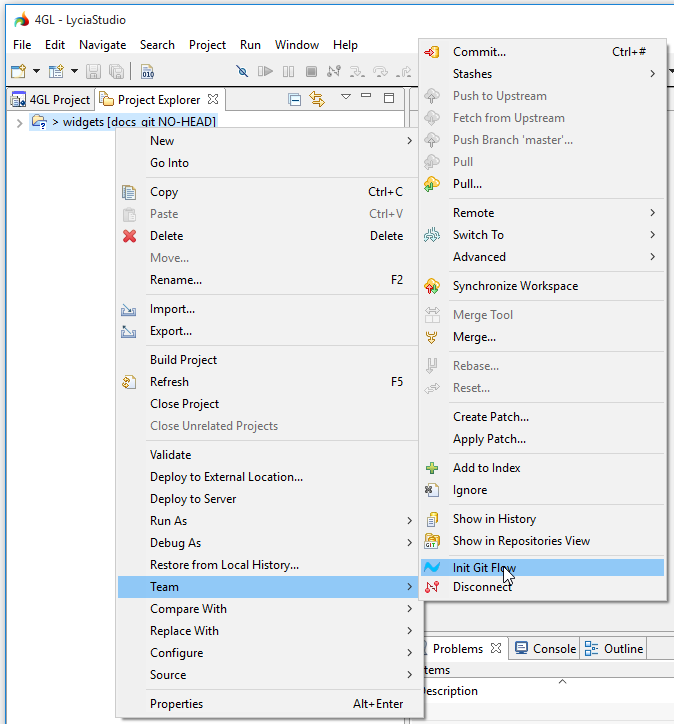Close the Project Explorer tab

(213, 100)
